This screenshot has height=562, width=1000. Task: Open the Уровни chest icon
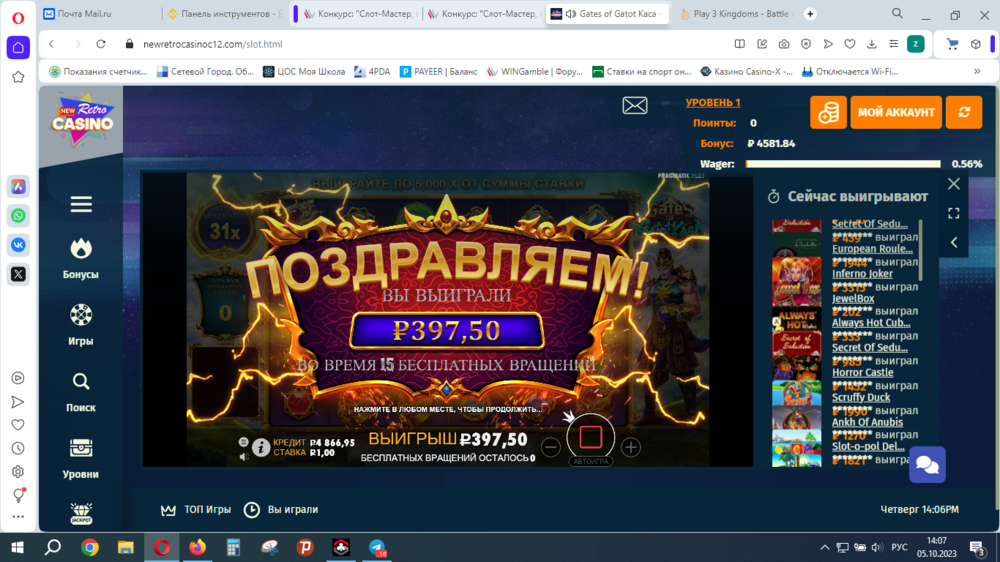81,448
